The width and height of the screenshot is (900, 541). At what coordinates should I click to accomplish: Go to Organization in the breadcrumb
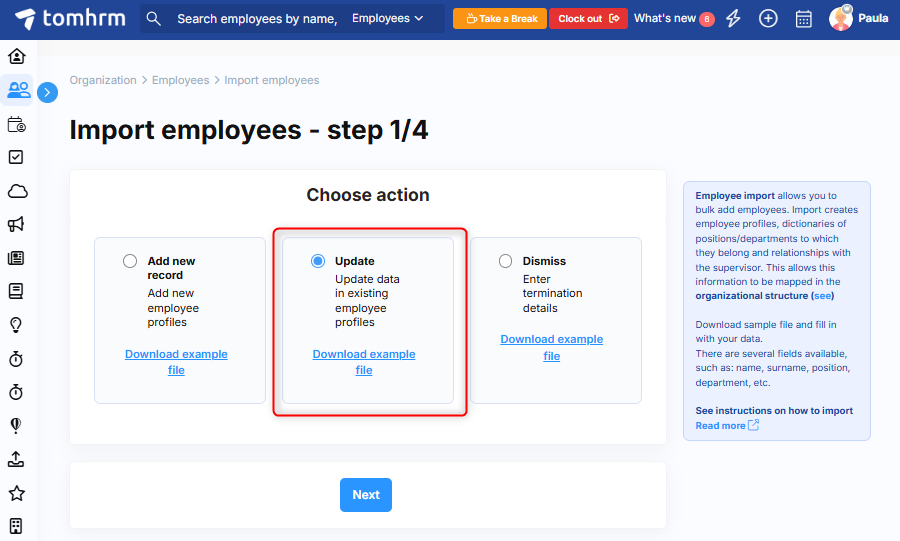(x=103, y=80)
